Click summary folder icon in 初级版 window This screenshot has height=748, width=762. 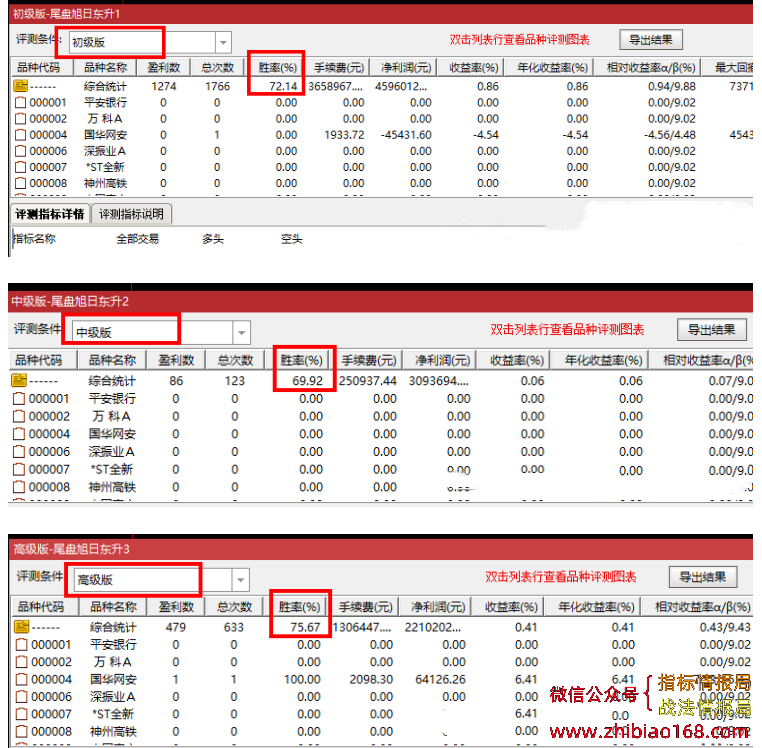pos(20,86)
